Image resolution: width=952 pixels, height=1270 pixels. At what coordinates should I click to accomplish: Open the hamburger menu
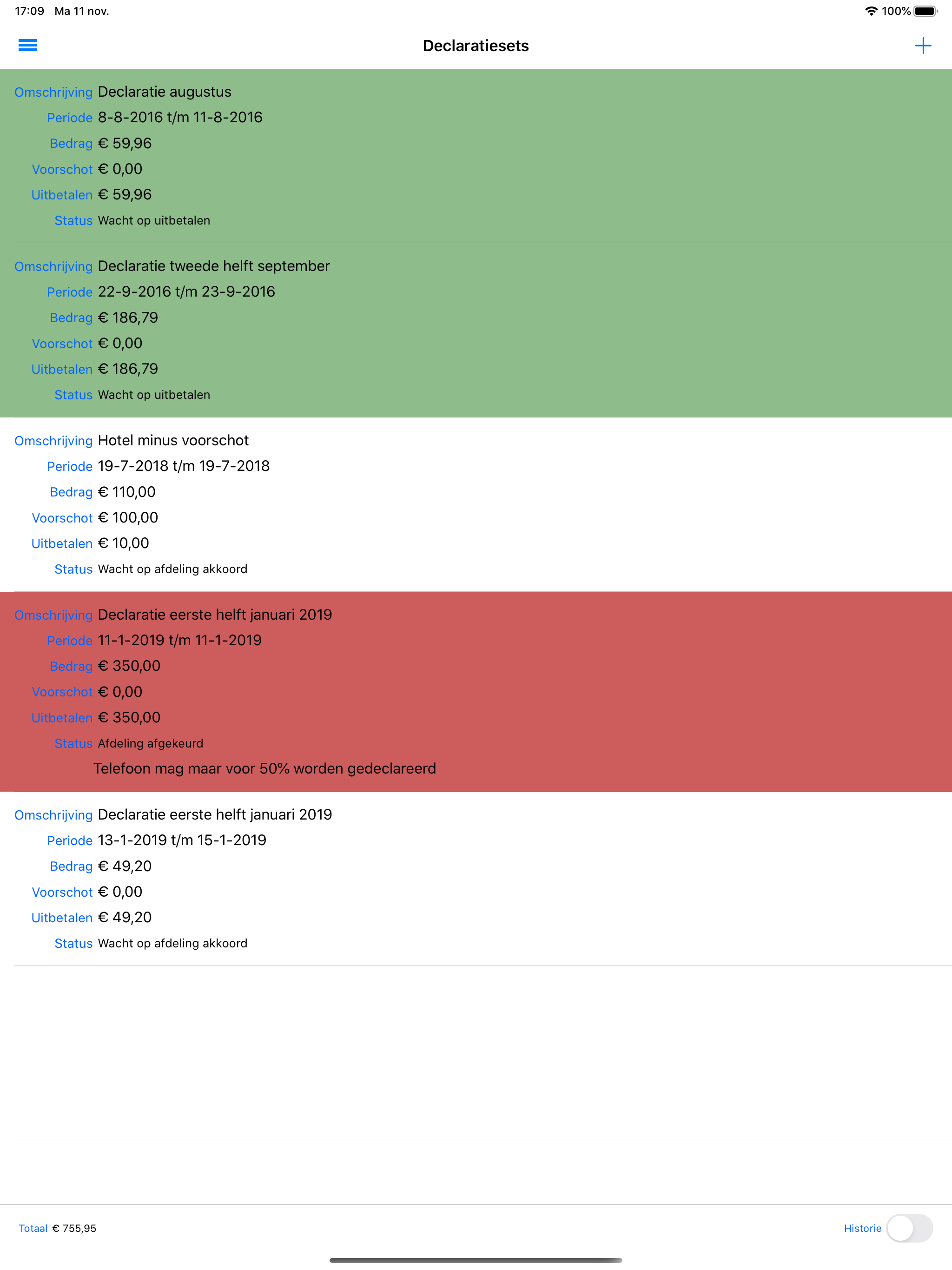click(x=27, y=46)
